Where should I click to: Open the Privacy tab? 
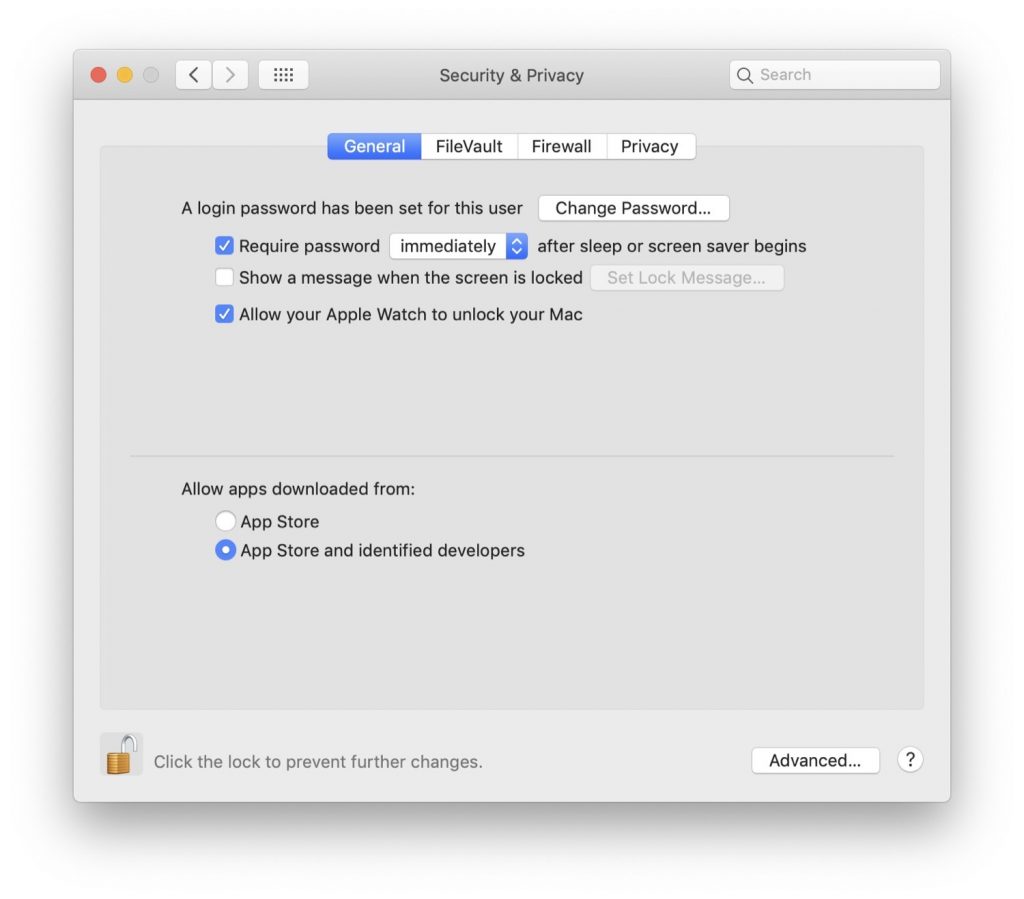coord(650,146)
